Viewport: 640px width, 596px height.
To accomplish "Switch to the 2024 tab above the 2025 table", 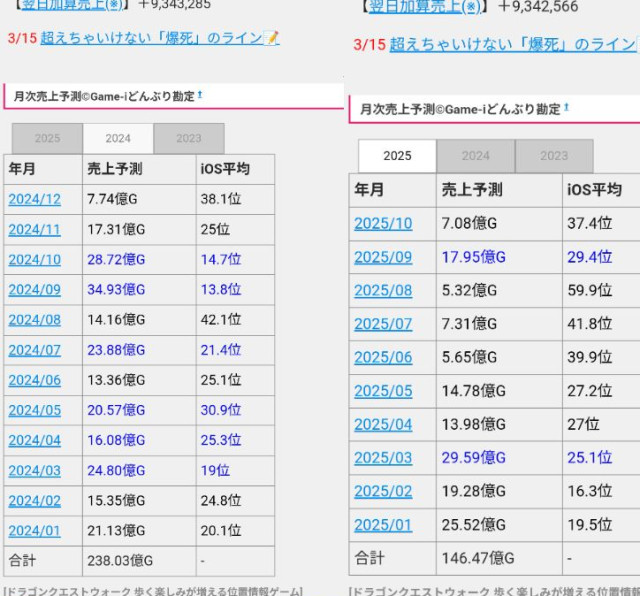I will tap(476, 156).
